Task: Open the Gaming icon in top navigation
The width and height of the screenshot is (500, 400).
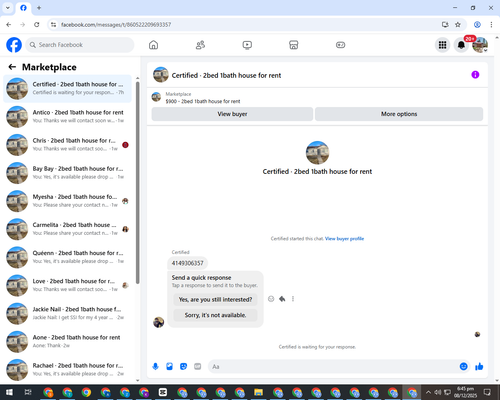Action: coord(340,45)
